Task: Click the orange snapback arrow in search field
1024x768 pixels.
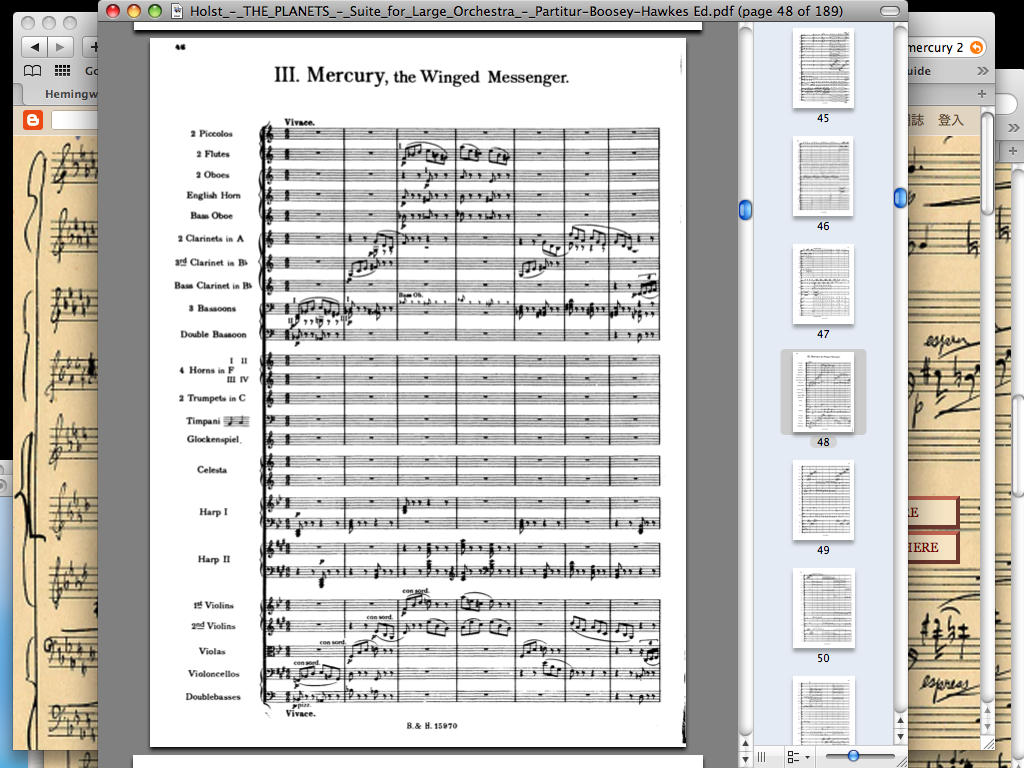Action: 976,47
